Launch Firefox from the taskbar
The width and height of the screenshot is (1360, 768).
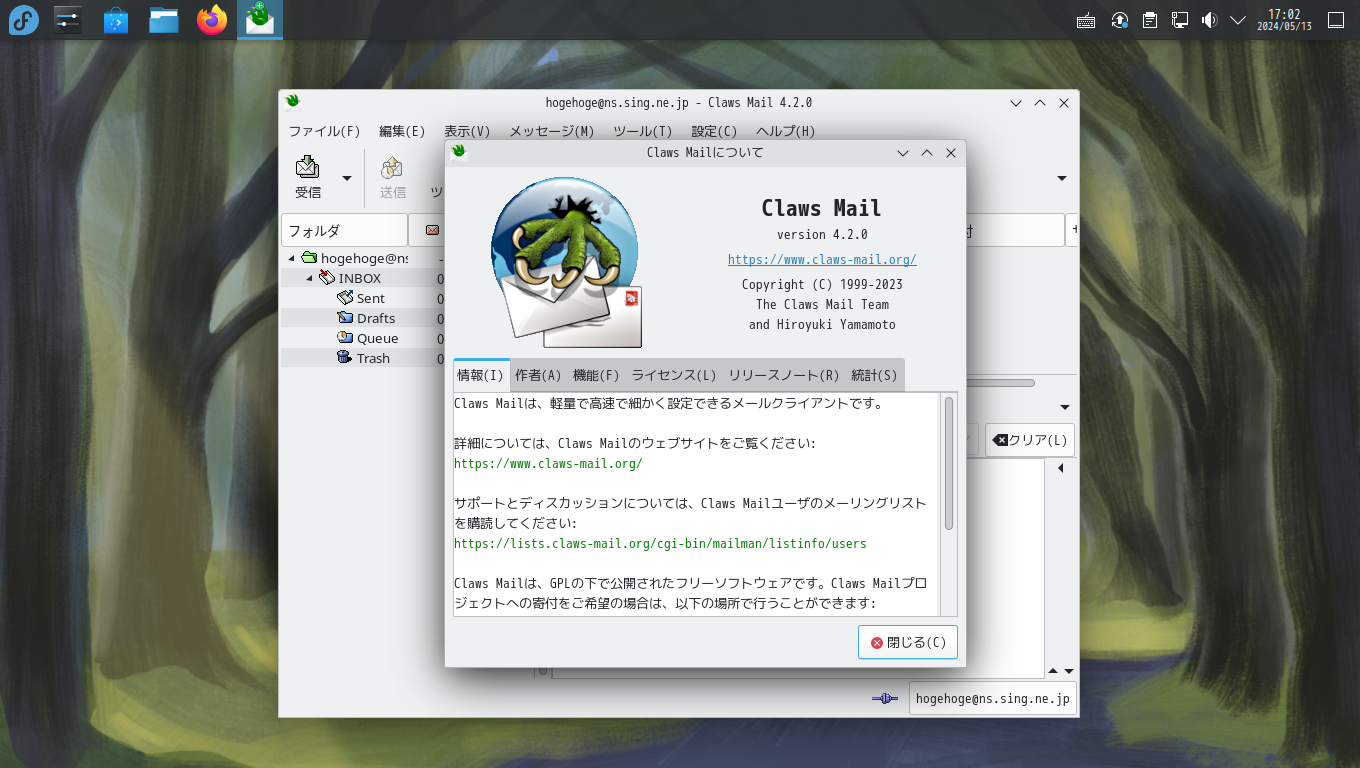click(212, 20)
